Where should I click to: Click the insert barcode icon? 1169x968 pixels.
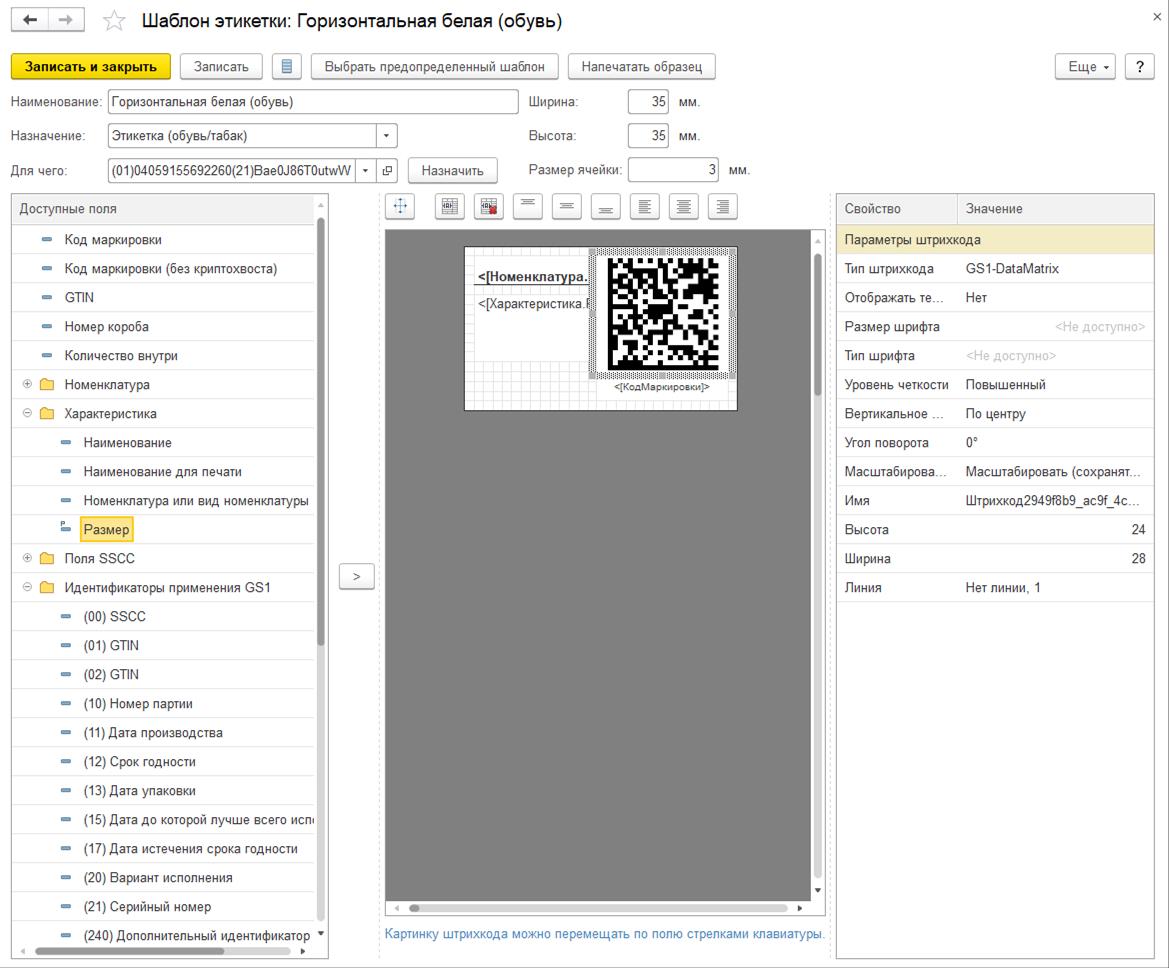[450, 206]
